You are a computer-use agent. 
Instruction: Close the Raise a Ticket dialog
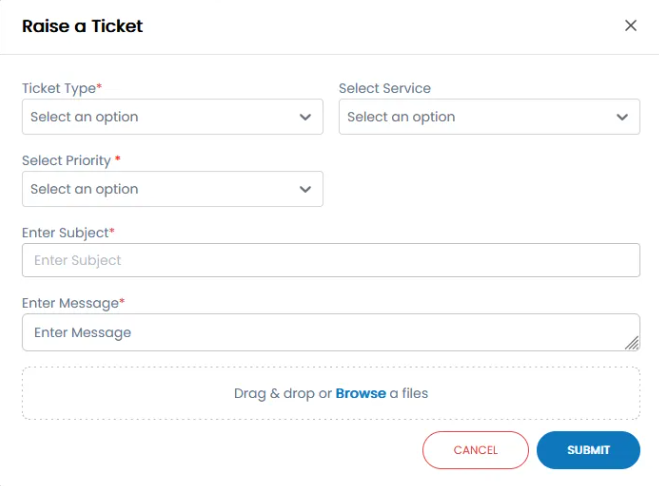pos(630,26)
